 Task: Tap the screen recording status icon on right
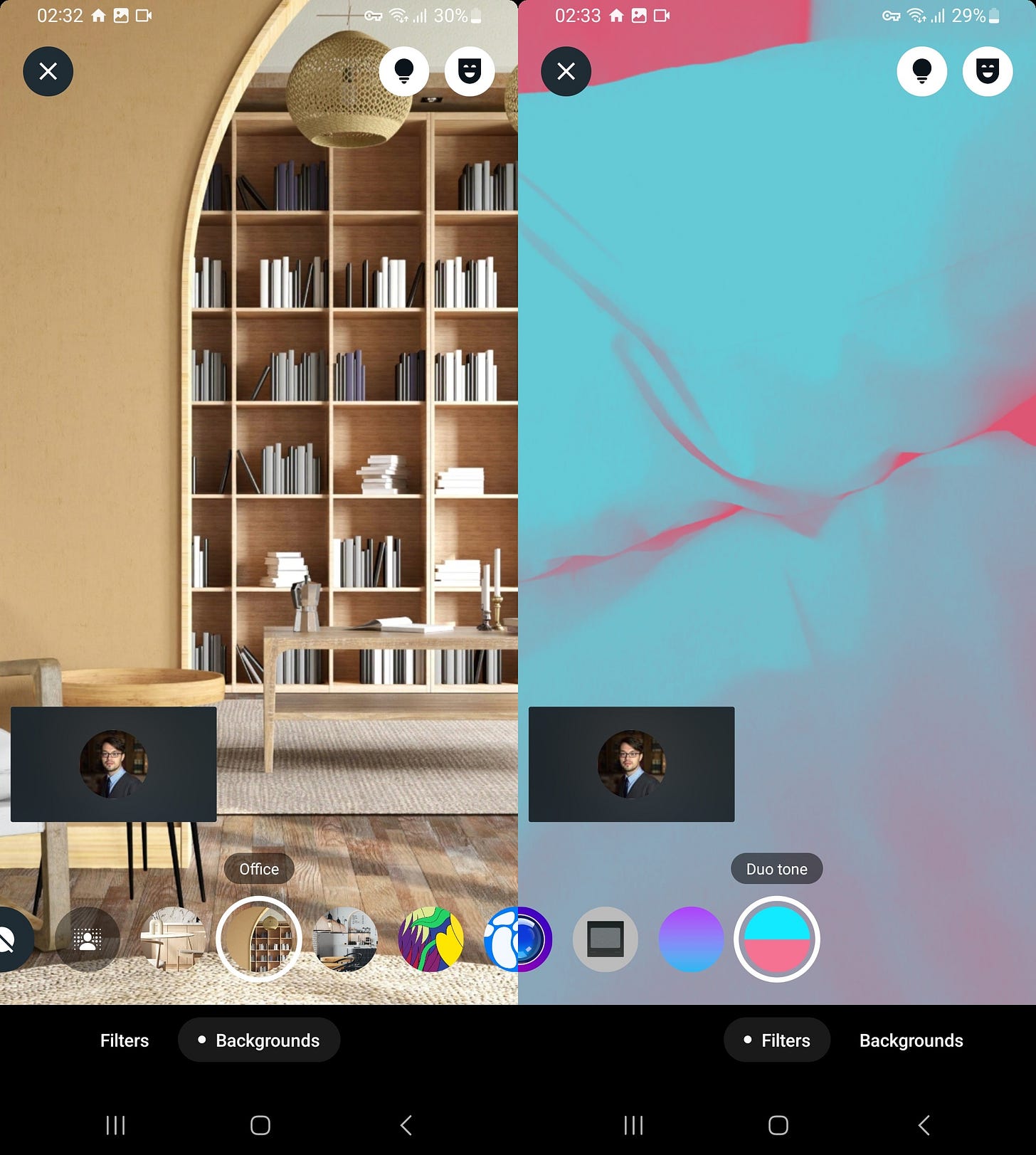click(662, 16)
